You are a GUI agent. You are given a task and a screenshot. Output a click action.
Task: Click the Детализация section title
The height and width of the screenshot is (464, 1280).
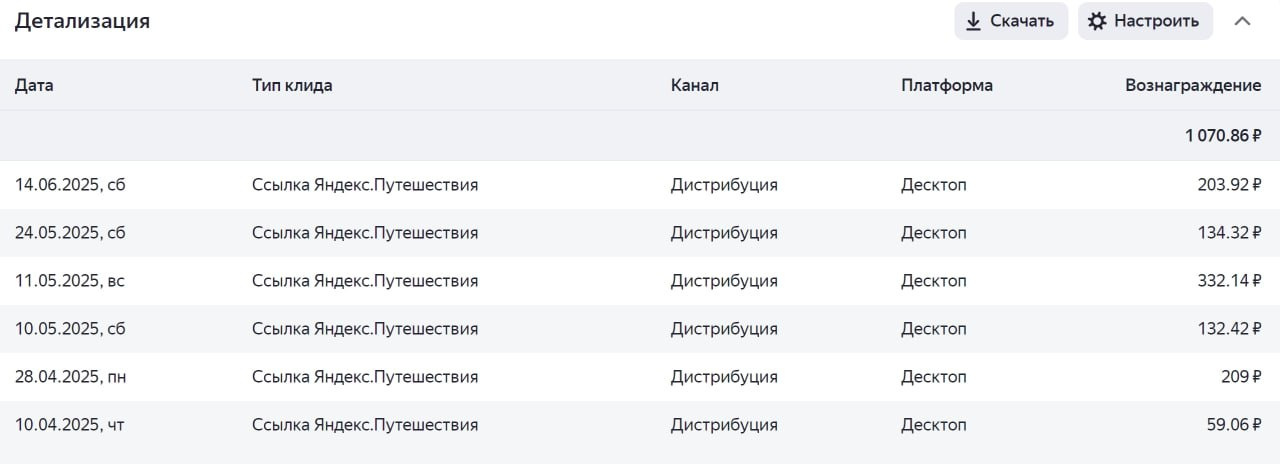(x=82, y=21)
